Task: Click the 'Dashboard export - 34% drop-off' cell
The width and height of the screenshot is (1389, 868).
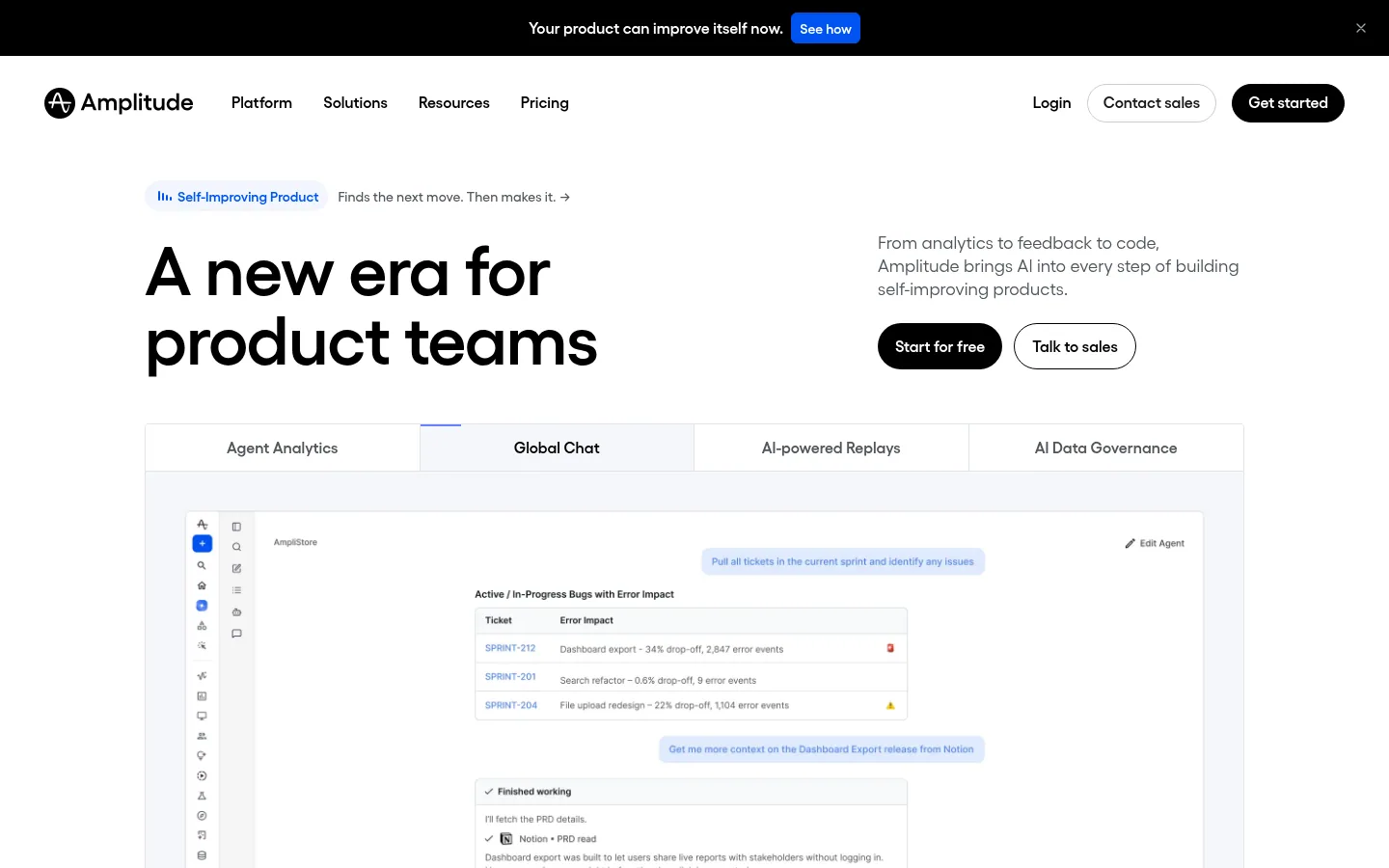Action: point(671,649)
